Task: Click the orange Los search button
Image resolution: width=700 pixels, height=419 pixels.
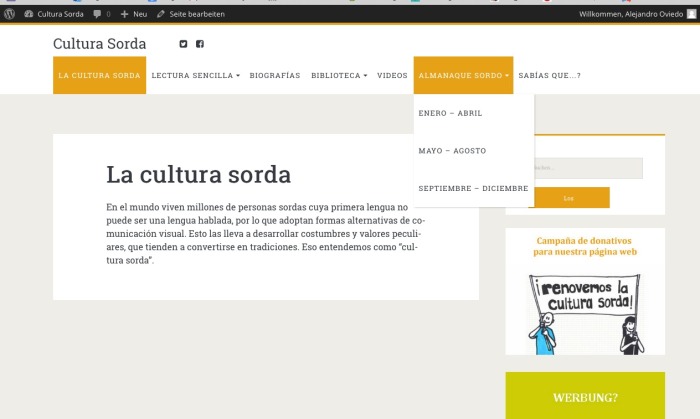Action: click(569, 198)
